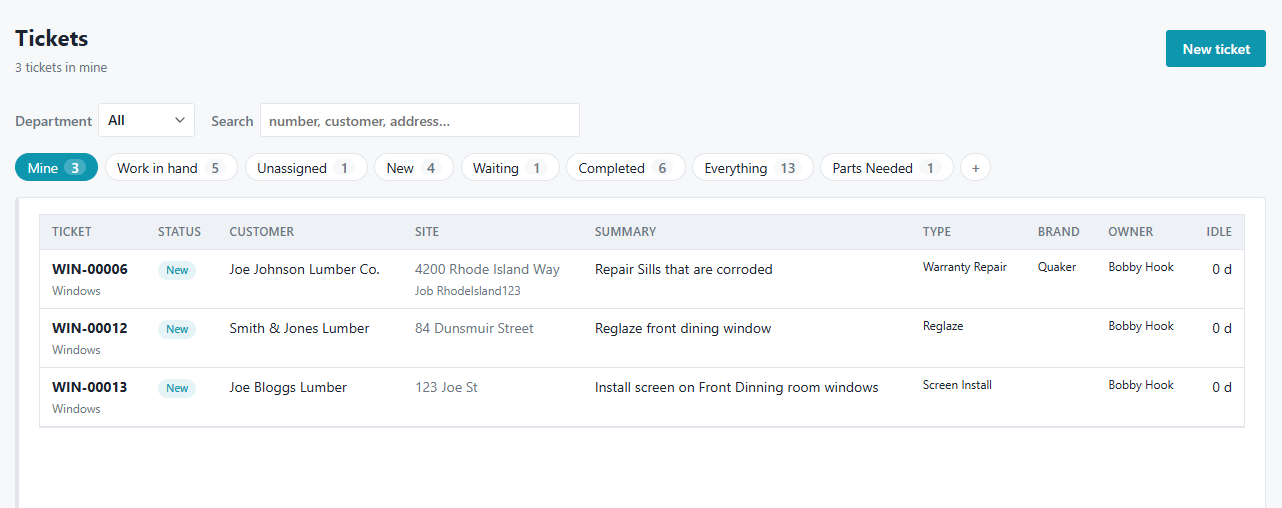Click owner Bobby Hook on WIN-00012 row
Viewport: 1282px width, 508px height.
point(1141,326)
